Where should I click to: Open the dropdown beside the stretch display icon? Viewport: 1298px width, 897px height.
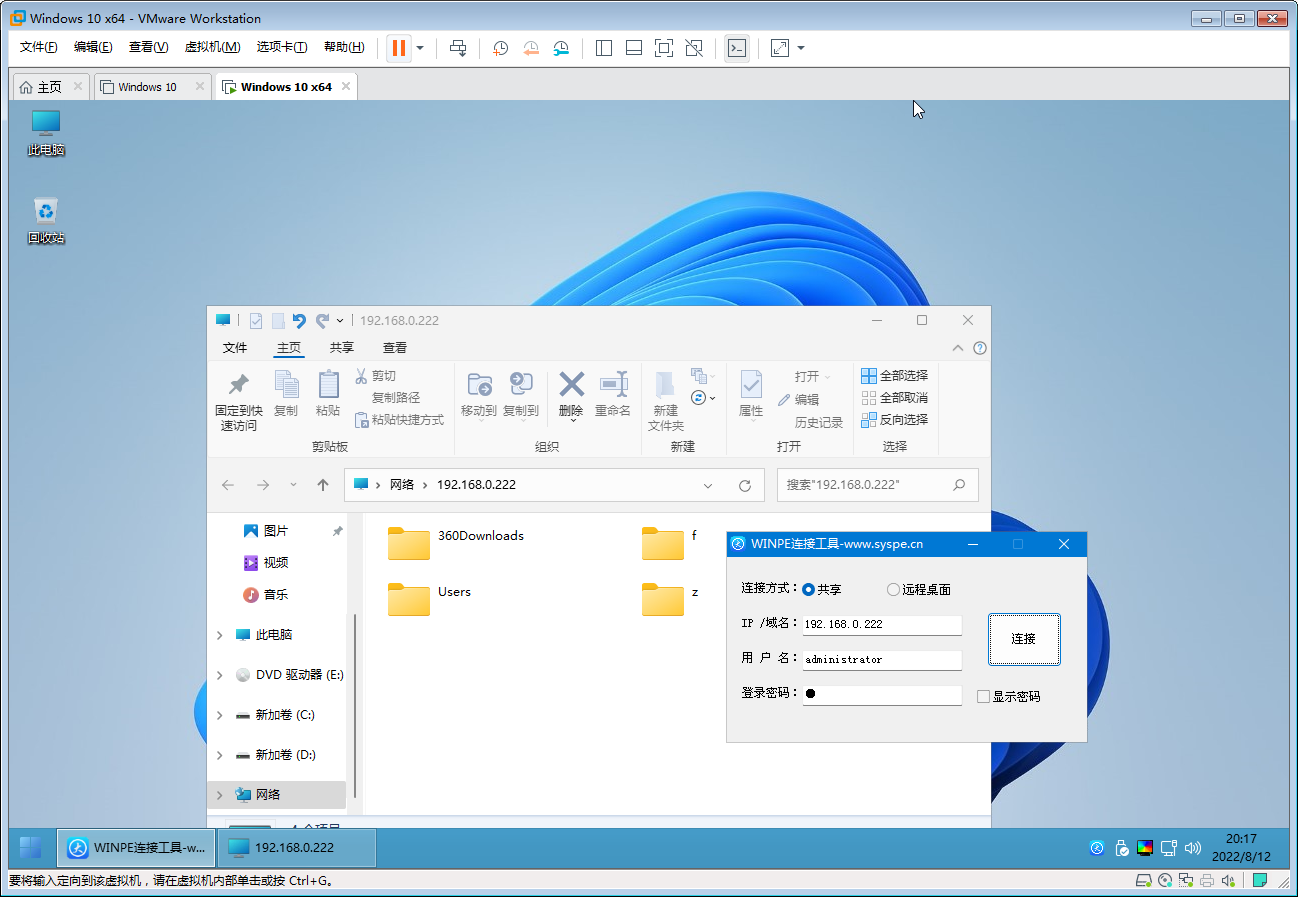[x=801, y=48]
